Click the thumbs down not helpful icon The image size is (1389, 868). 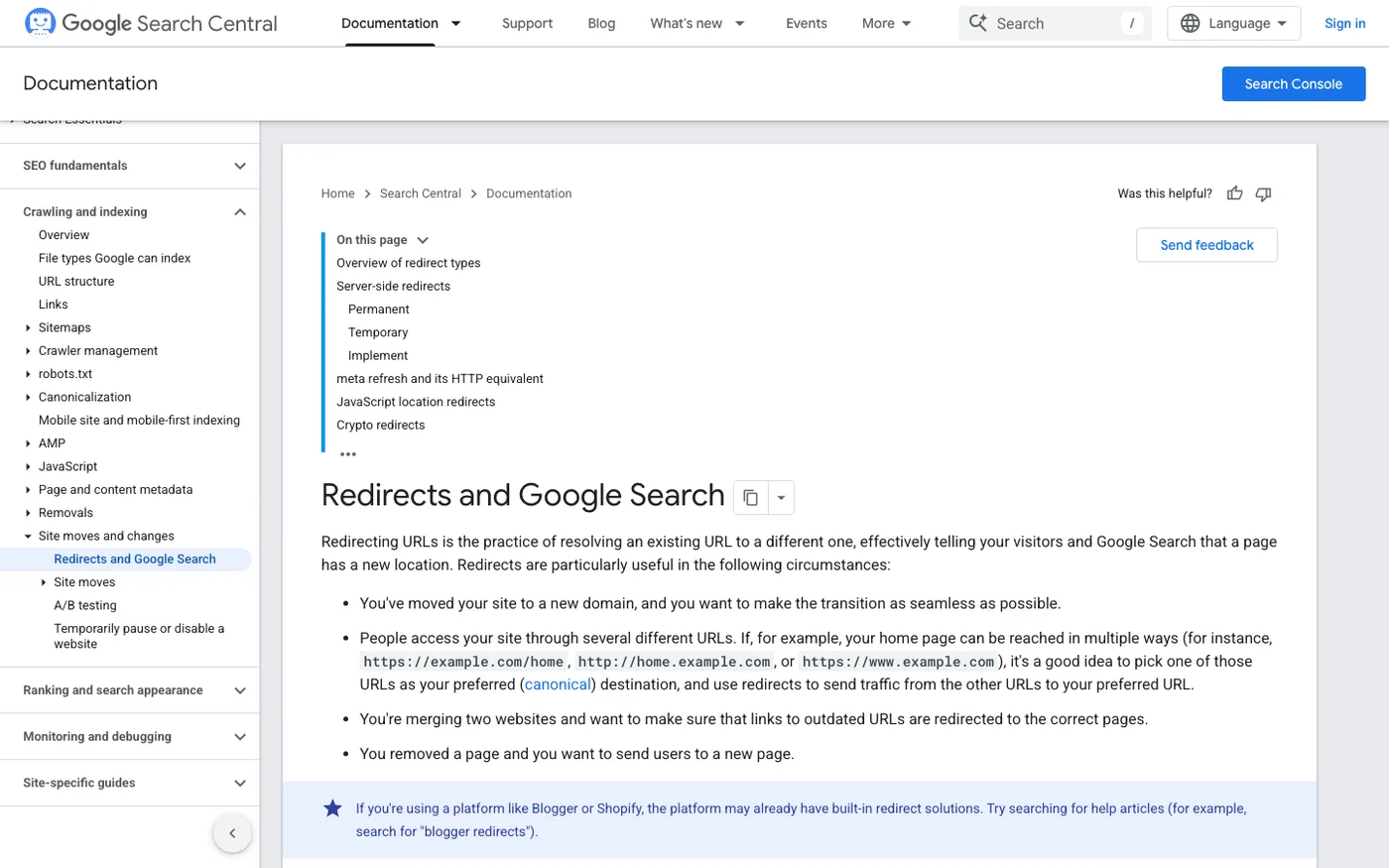tap(1263, 193)
